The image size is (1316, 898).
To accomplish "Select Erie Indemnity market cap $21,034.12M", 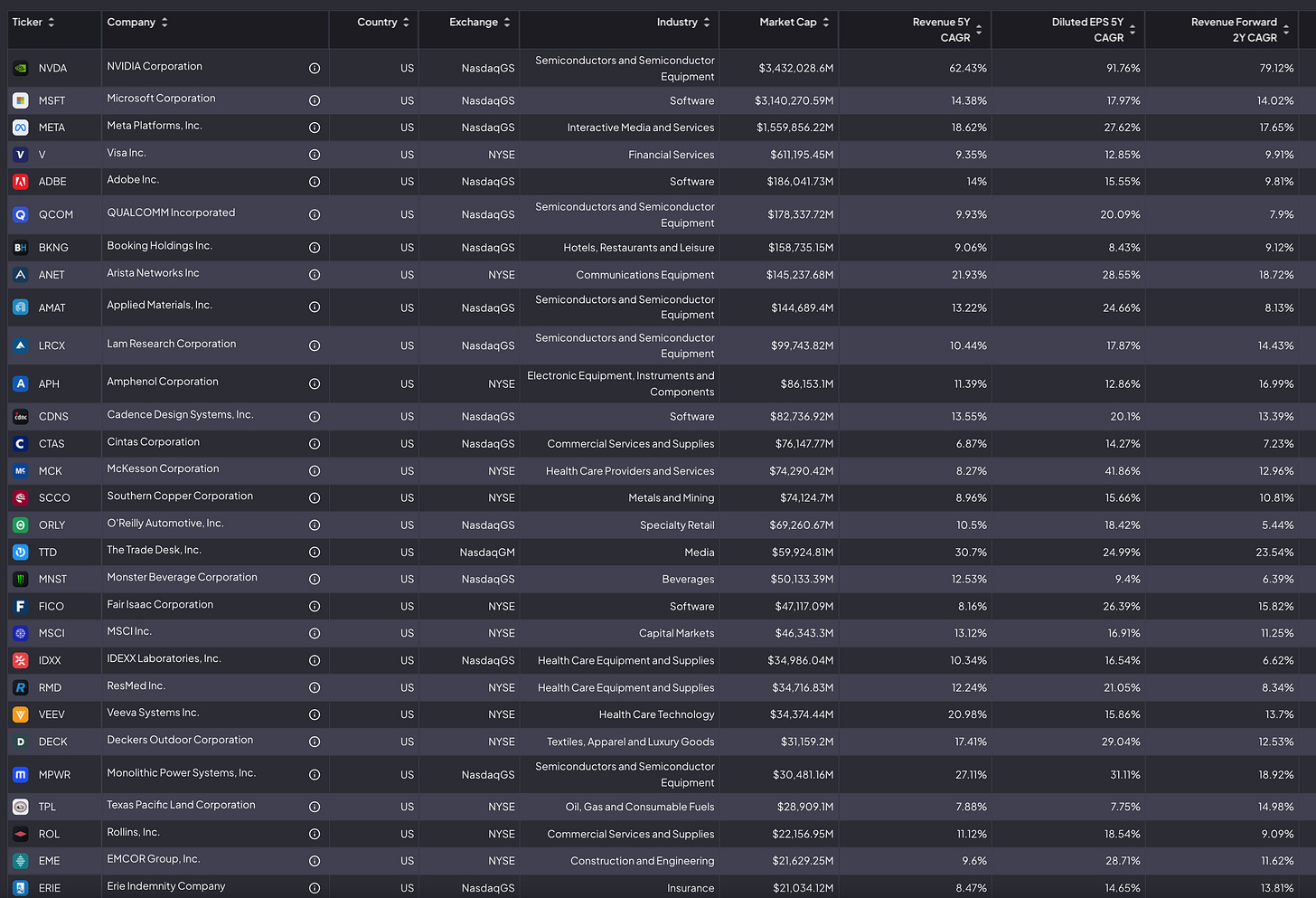I will (804, 888).
